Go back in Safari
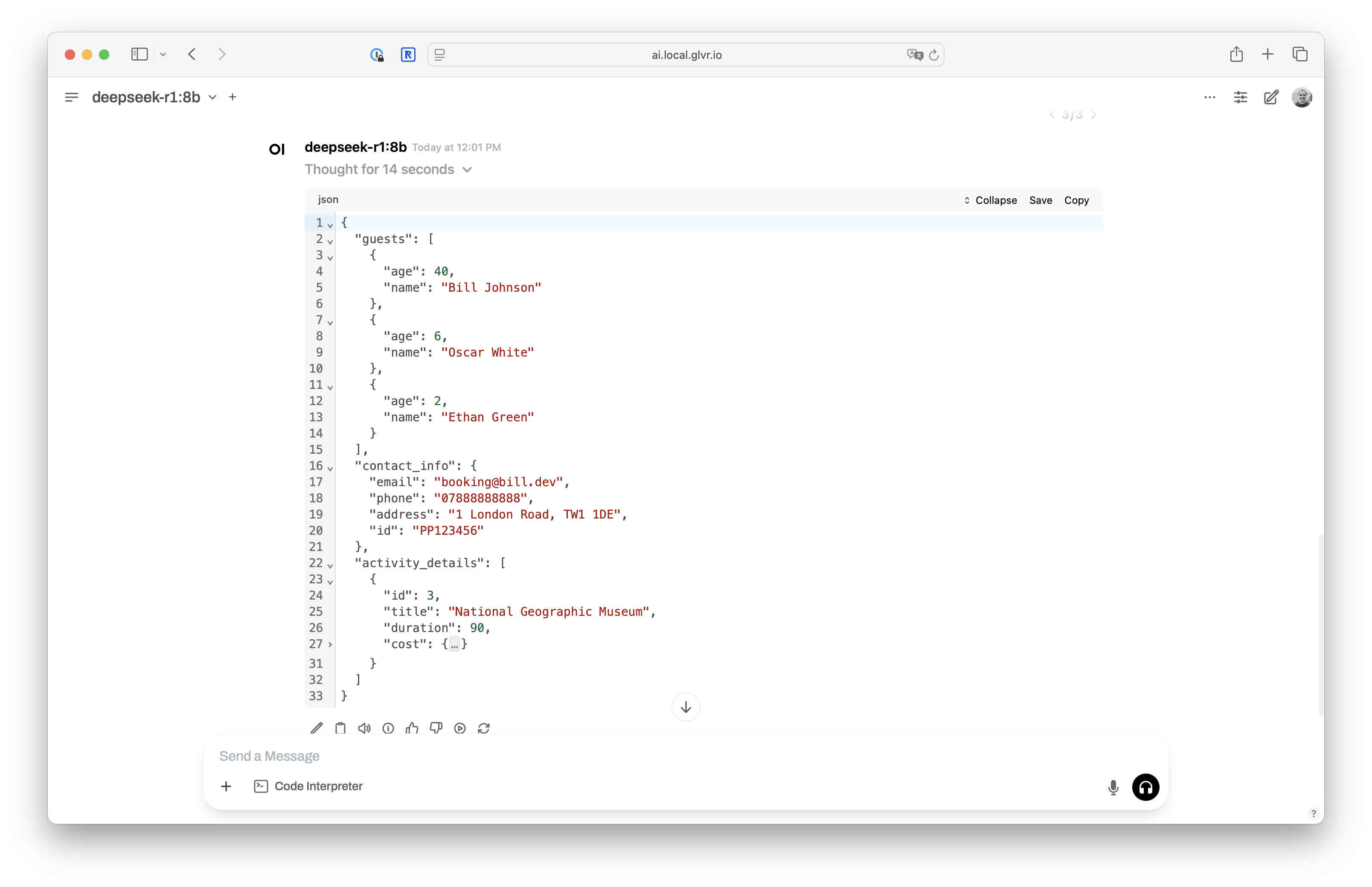 point(192,54)
